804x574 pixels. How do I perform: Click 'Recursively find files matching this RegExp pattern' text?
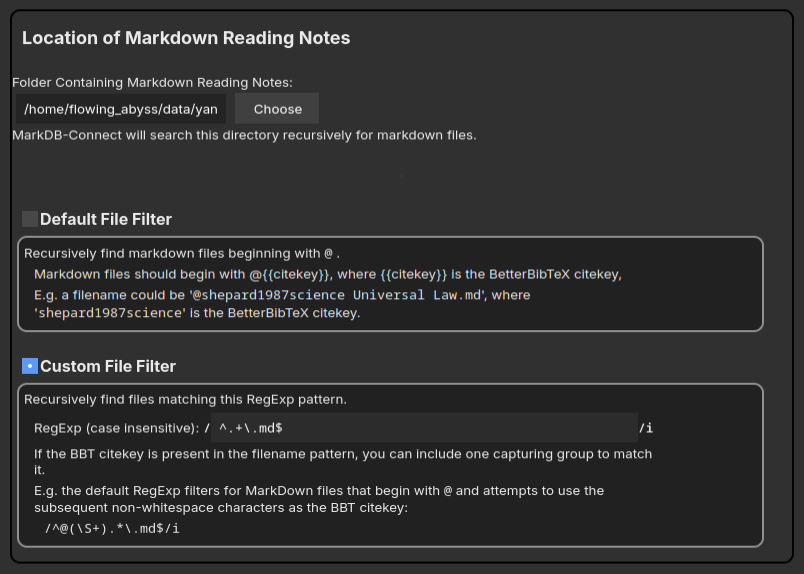point(185,400)
